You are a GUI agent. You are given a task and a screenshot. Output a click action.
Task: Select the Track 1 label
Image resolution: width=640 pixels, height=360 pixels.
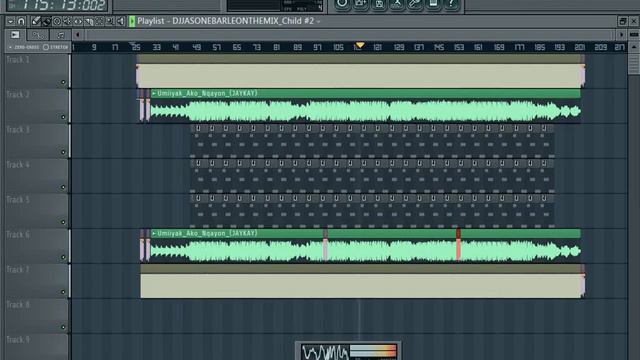[18, 60]
